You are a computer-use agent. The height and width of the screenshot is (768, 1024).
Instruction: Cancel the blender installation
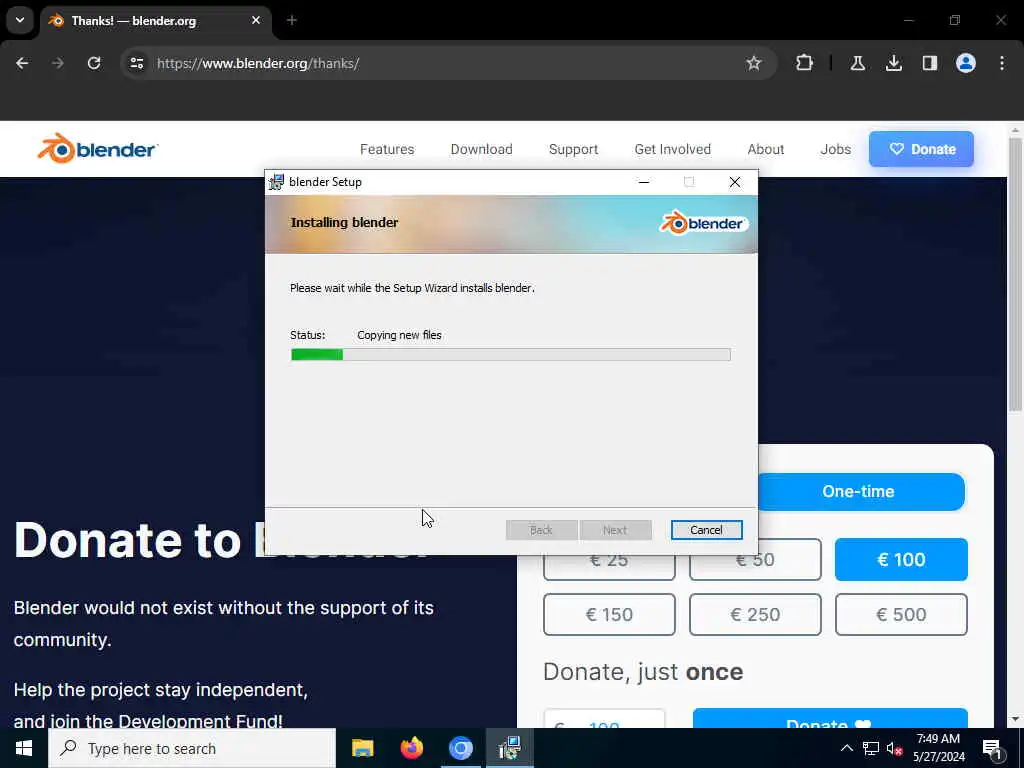[x=707, y=530]
